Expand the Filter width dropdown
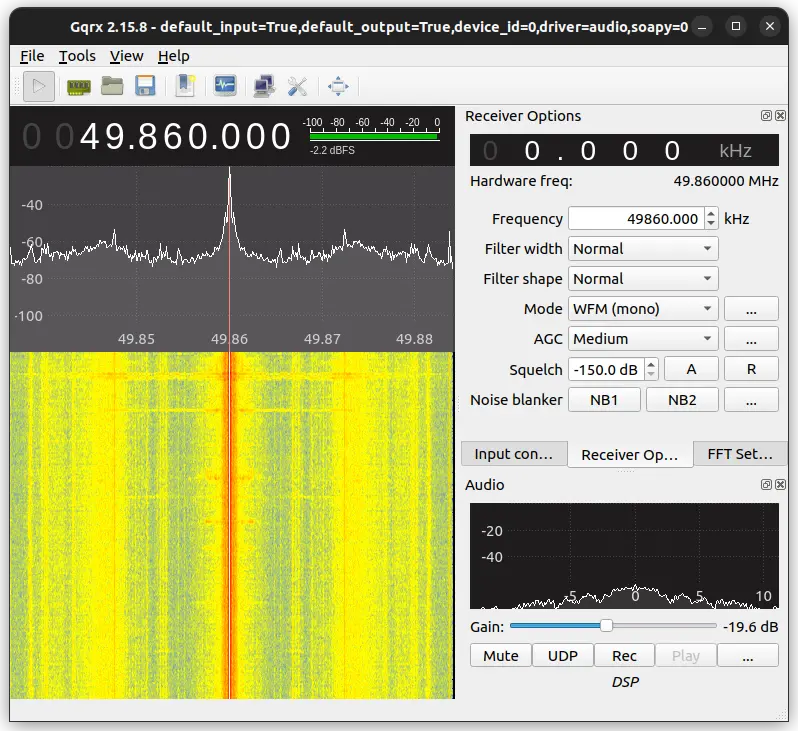 (x=643, y=249)
